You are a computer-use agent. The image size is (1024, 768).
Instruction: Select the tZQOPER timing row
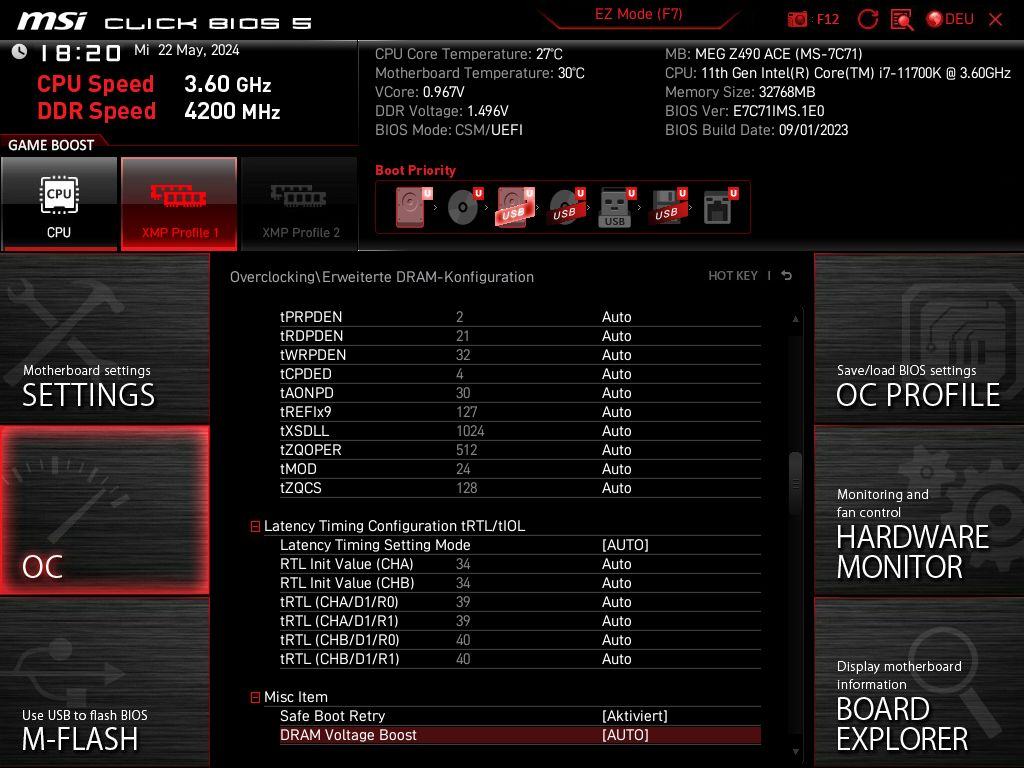coord(520,449)
